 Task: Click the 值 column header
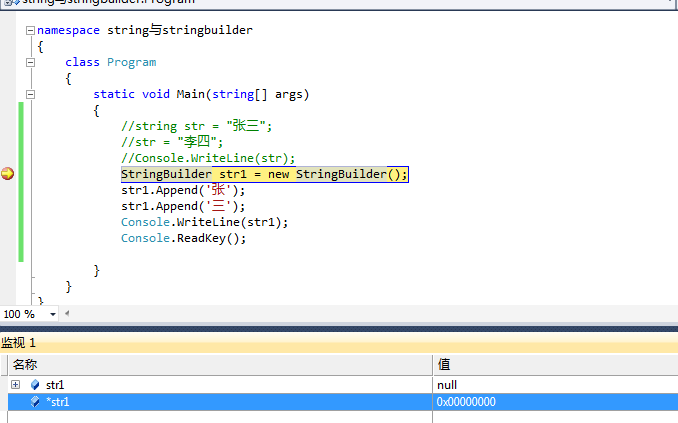tap(556, 365)
